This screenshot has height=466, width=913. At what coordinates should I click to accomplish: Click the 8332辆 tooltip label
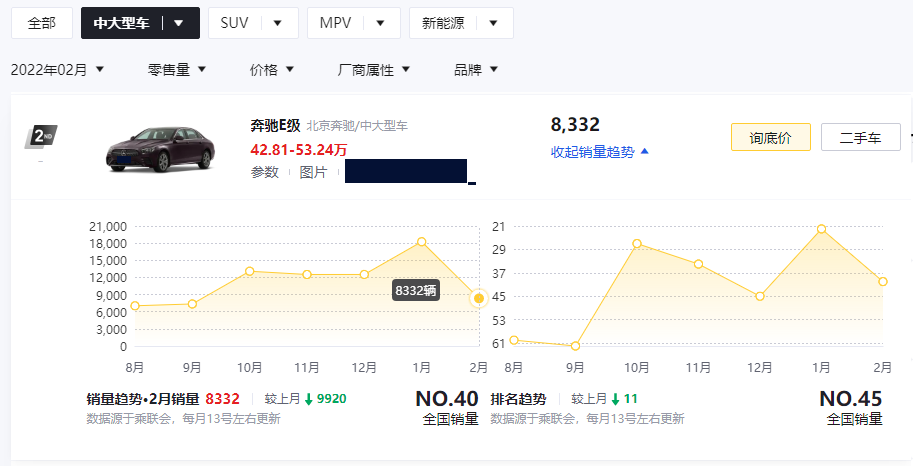pos(416,291)
